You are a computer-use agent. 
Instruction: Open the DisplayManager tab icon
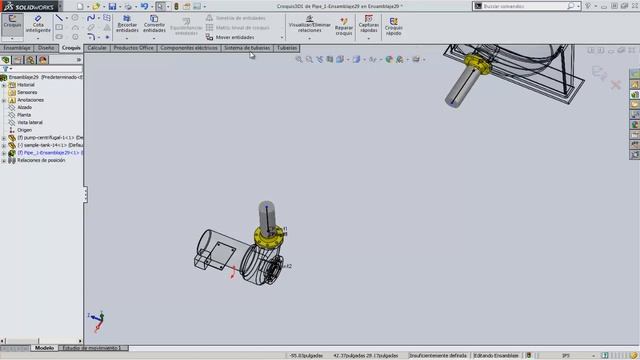[x=43, y=60]
